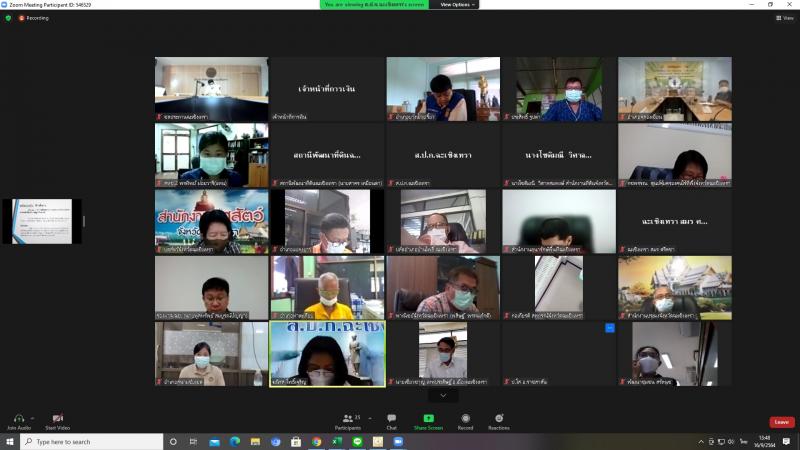The image size is (800, 450).
Task: Click the volume icon in the system tray
Action: click(x=731, y=441)
